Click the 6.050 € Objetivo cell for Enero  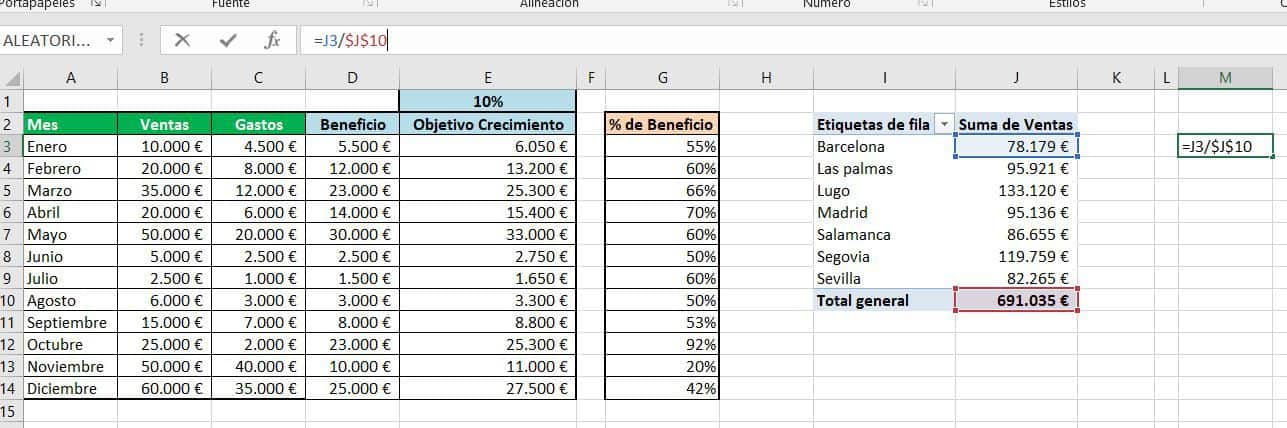pos(487,146)
